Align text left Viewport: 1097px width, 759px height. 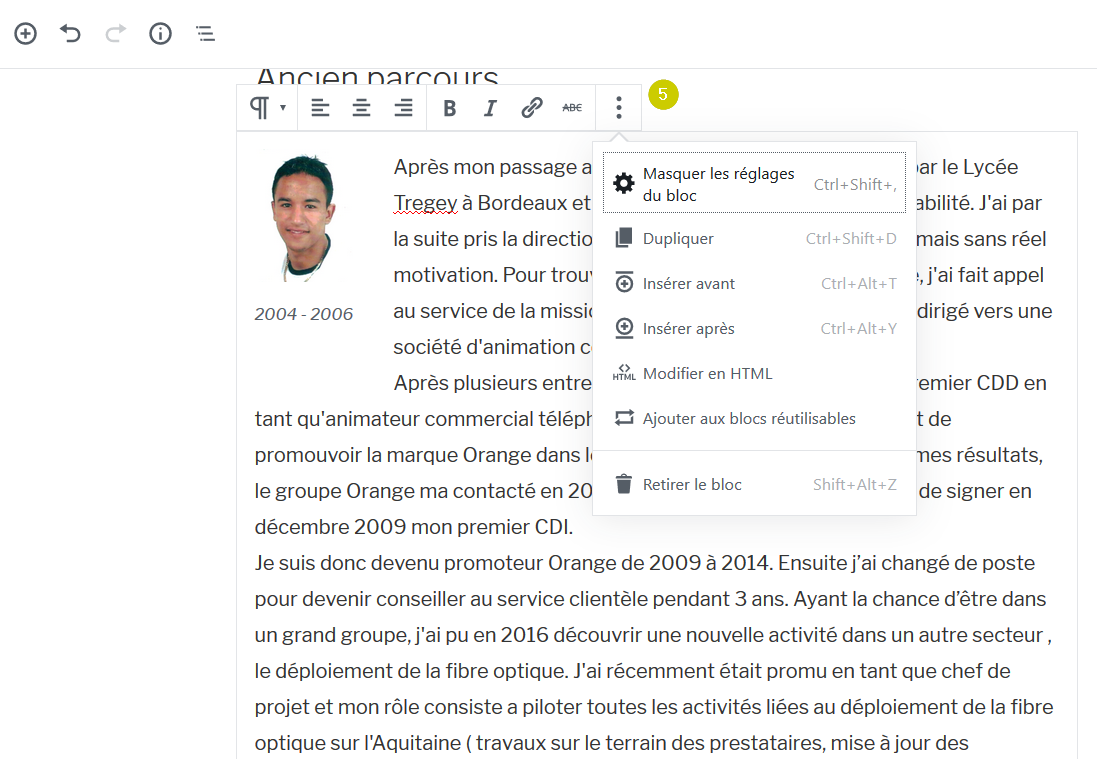click(320, 108)
